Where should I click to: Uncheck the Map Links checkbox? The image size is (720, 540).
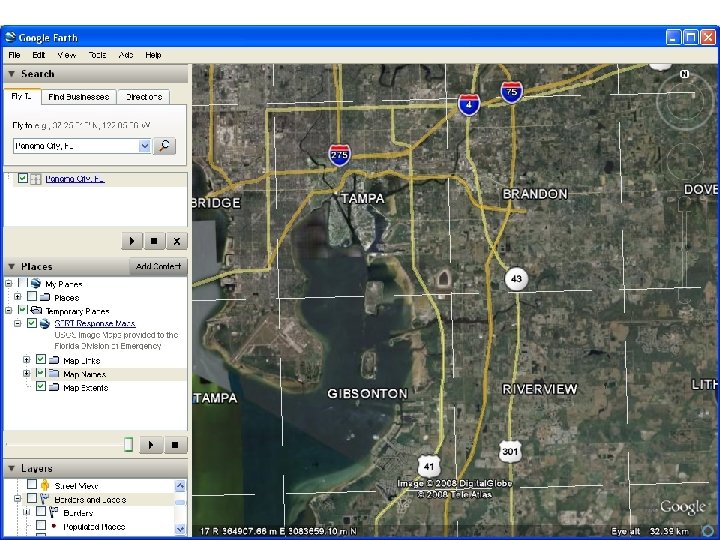click(x=40, y=359)
